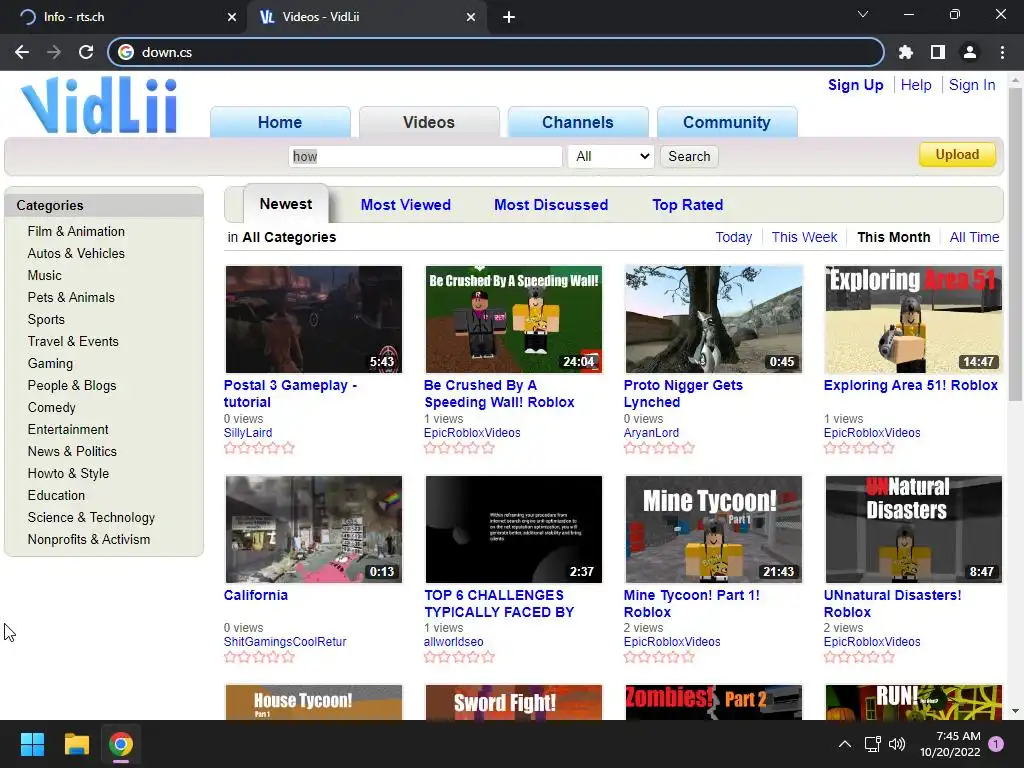
Task: Click the Sign In link
Action: (x=972, y=85)
